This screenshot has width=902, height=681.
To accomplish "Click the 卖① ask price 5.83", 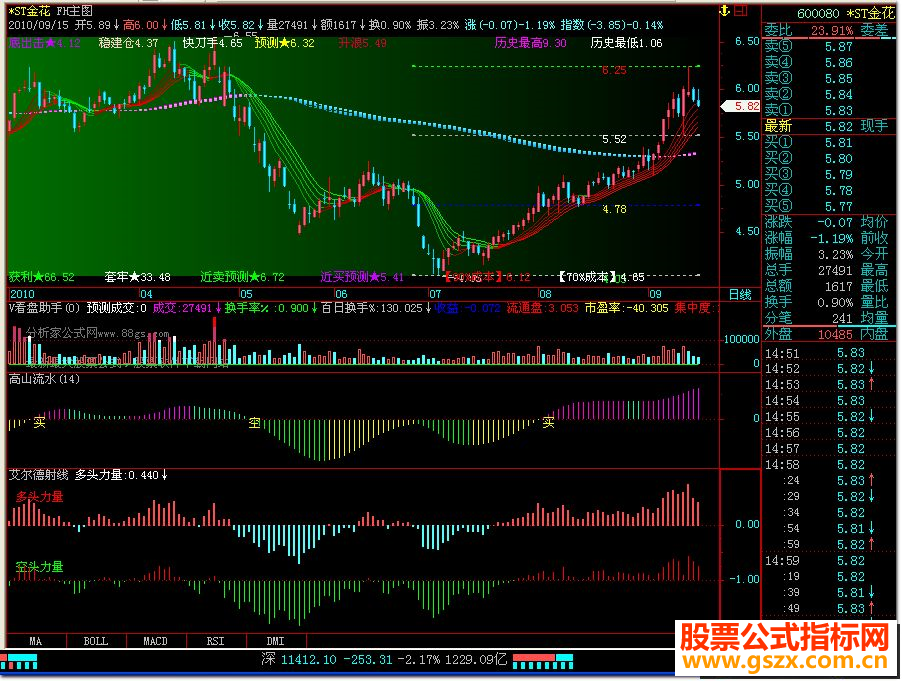I will point(839,110).
